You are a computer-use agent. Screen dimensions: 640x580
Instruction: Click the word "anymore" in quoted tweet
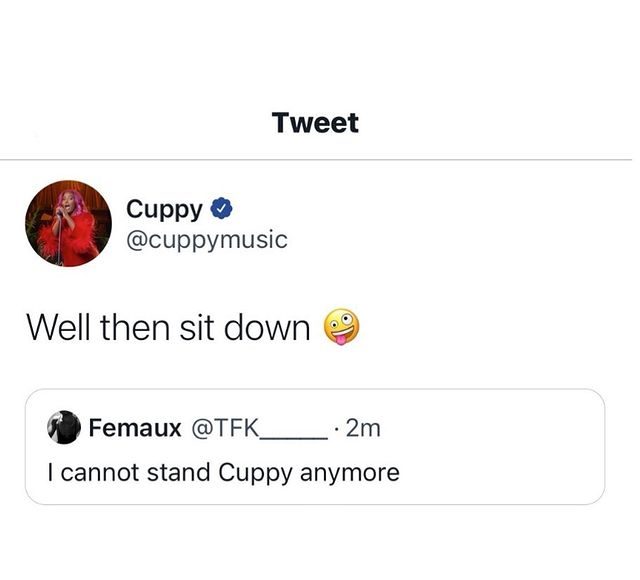[350, 471]
